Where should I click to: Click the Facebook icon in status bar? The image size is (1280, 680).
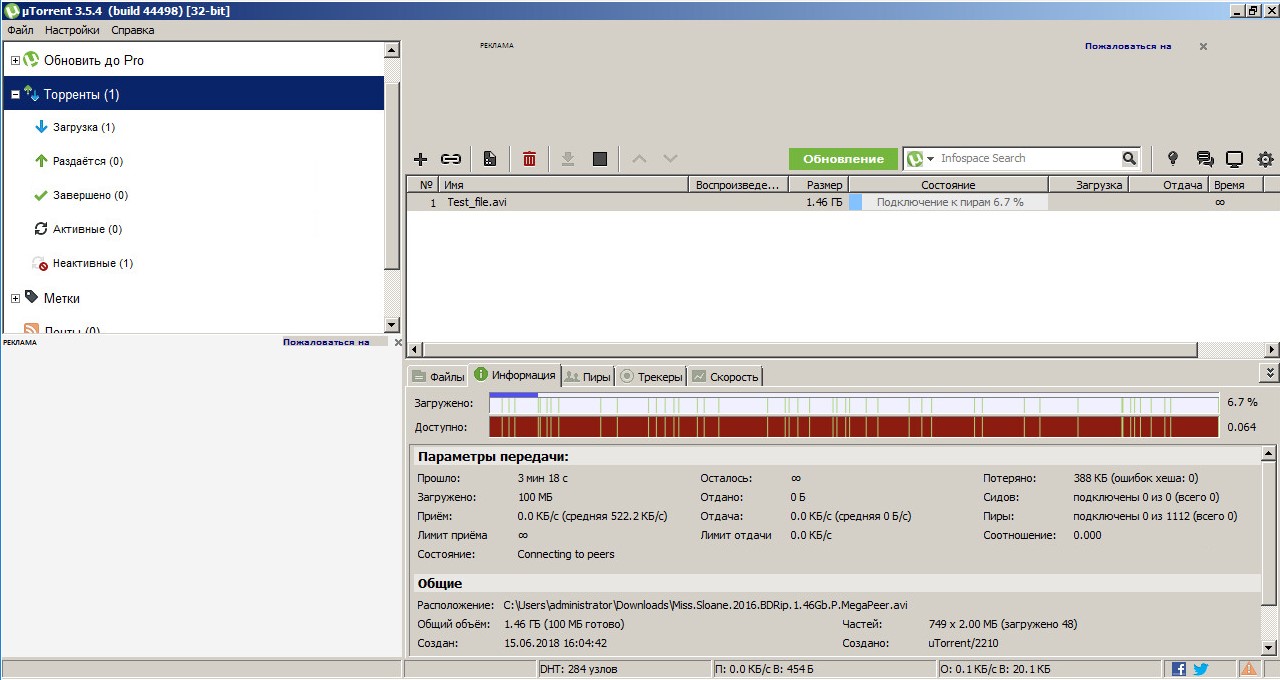[x=1179, y=669]
